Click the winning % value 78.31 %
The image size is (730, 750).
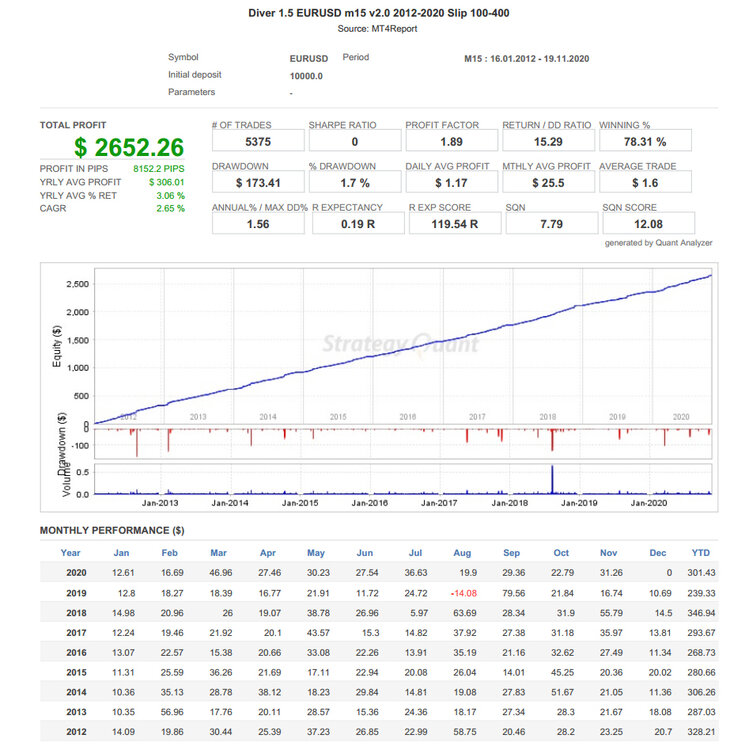644,142
